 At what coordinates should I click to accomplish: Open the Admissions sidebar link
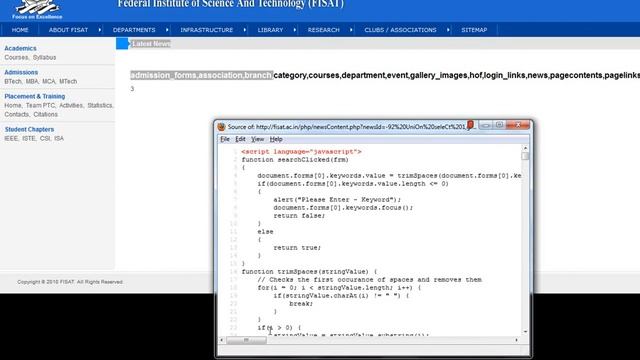point(21,72)
